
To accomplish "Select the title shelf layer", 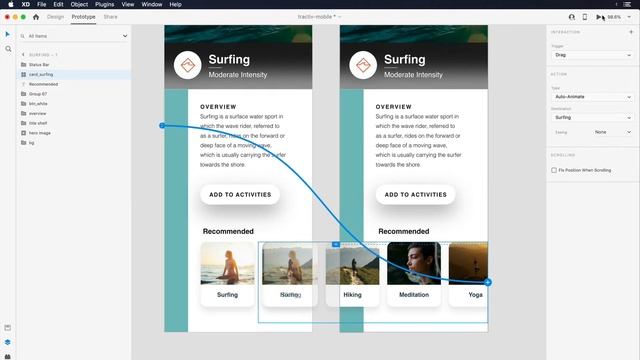I will point(73,123).
